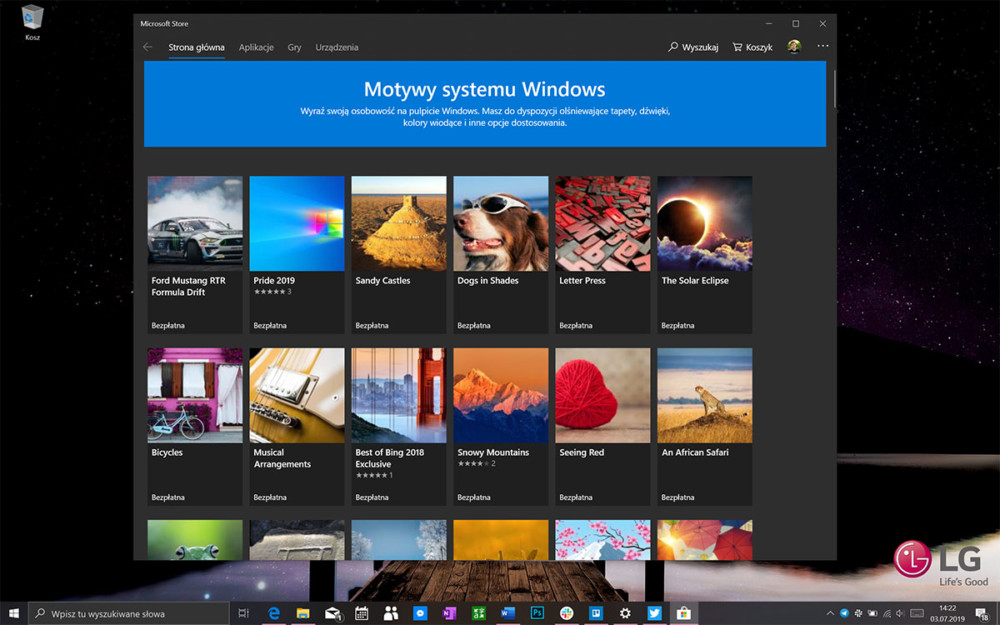1000x625 pixels.
Task: Open the Koszyk shopping cart
Action: 753,47
